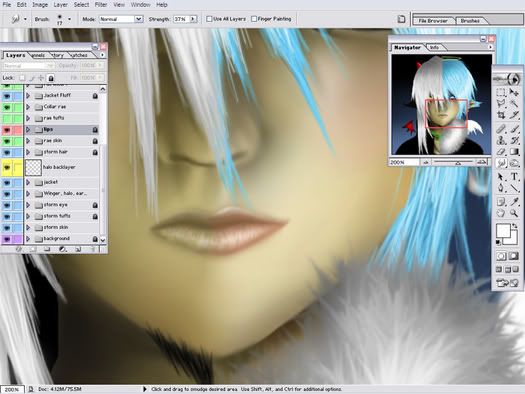Open the Image menu
Screen dimensions: 525x394
[40, 5]
